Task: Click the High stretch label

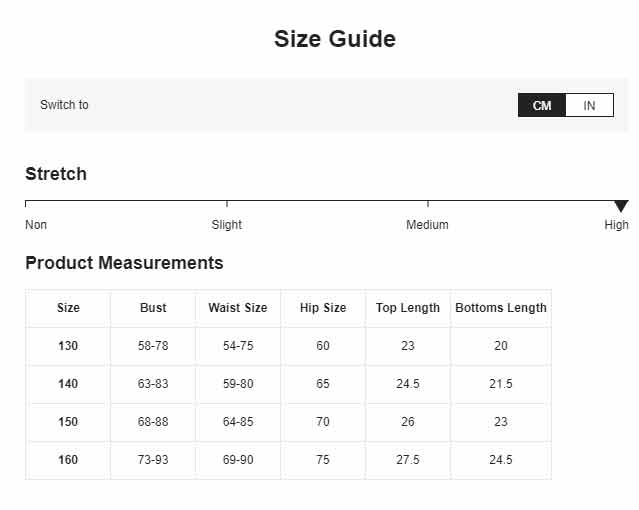Action: point(616,225)
